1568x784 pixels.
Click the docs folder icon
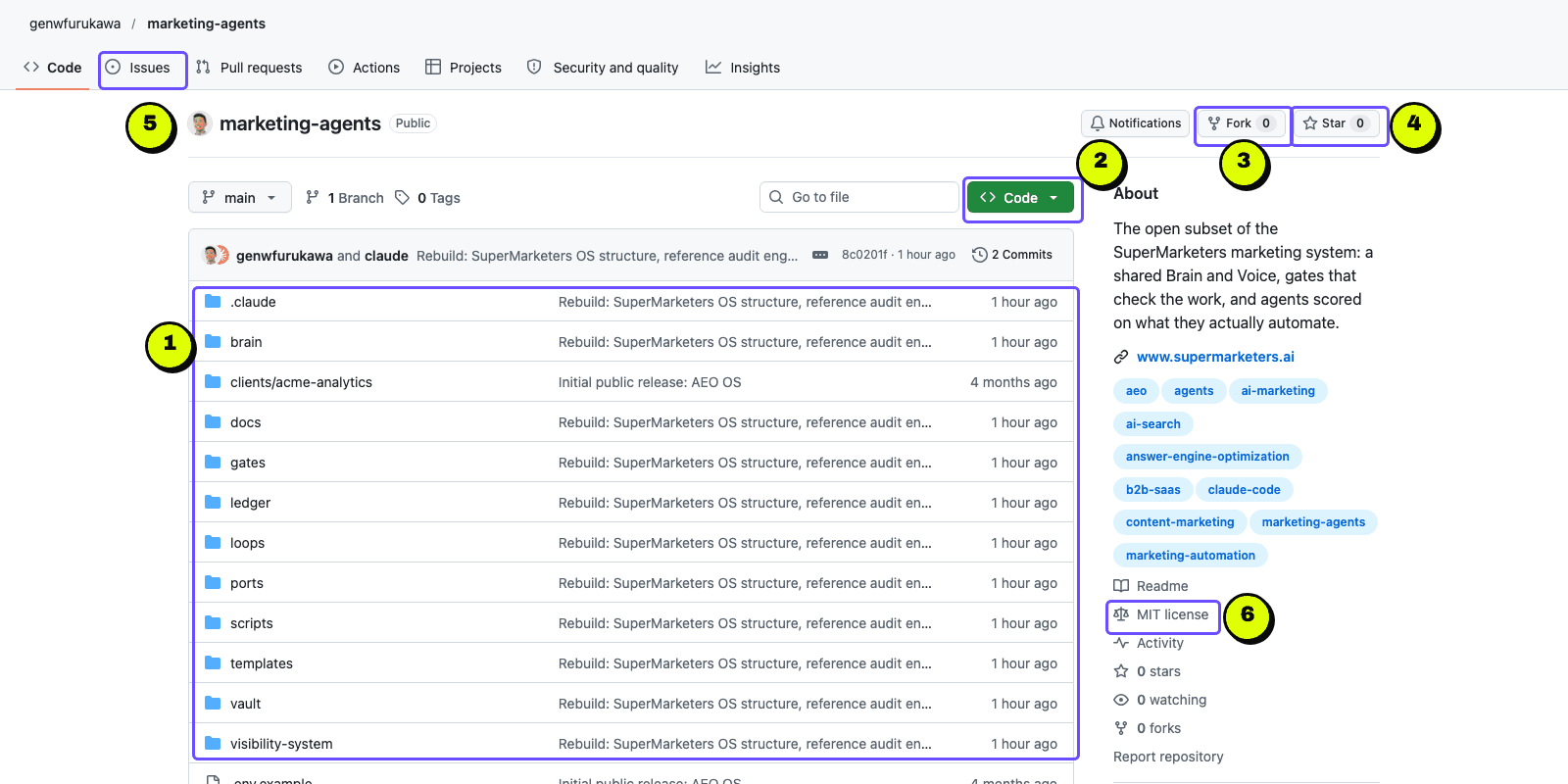[x=213, y=421]
